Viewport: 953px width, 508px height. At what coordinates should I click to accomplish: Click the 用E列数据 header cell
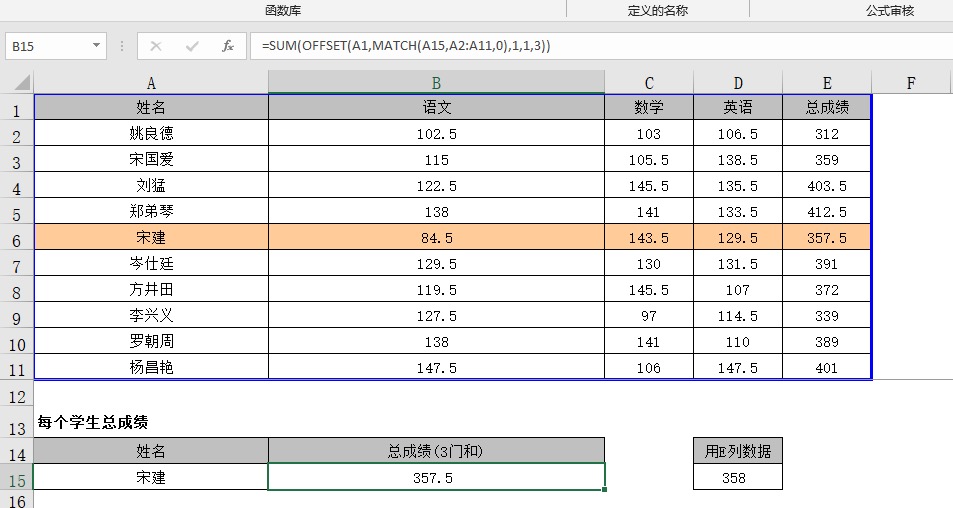(737, 451)
